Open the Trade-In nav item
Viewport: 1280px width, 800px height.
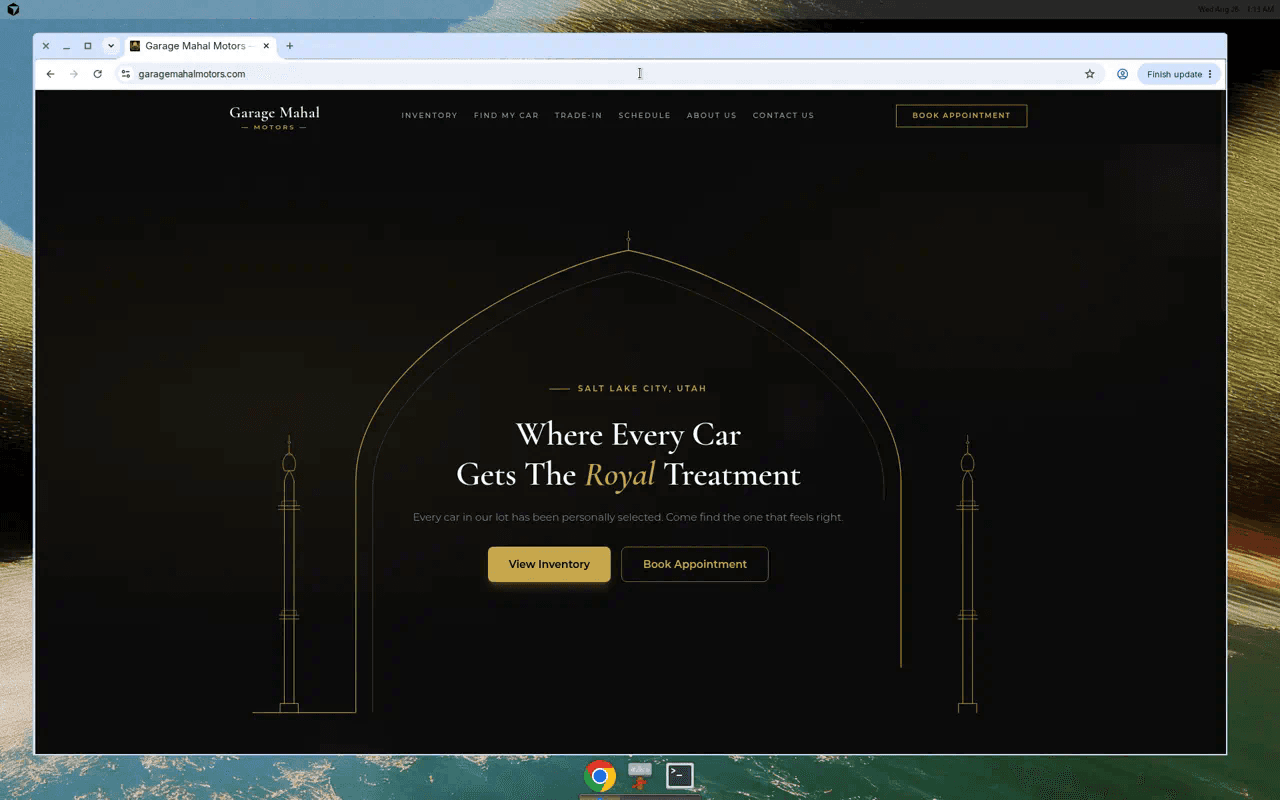[x=578, y=115]
